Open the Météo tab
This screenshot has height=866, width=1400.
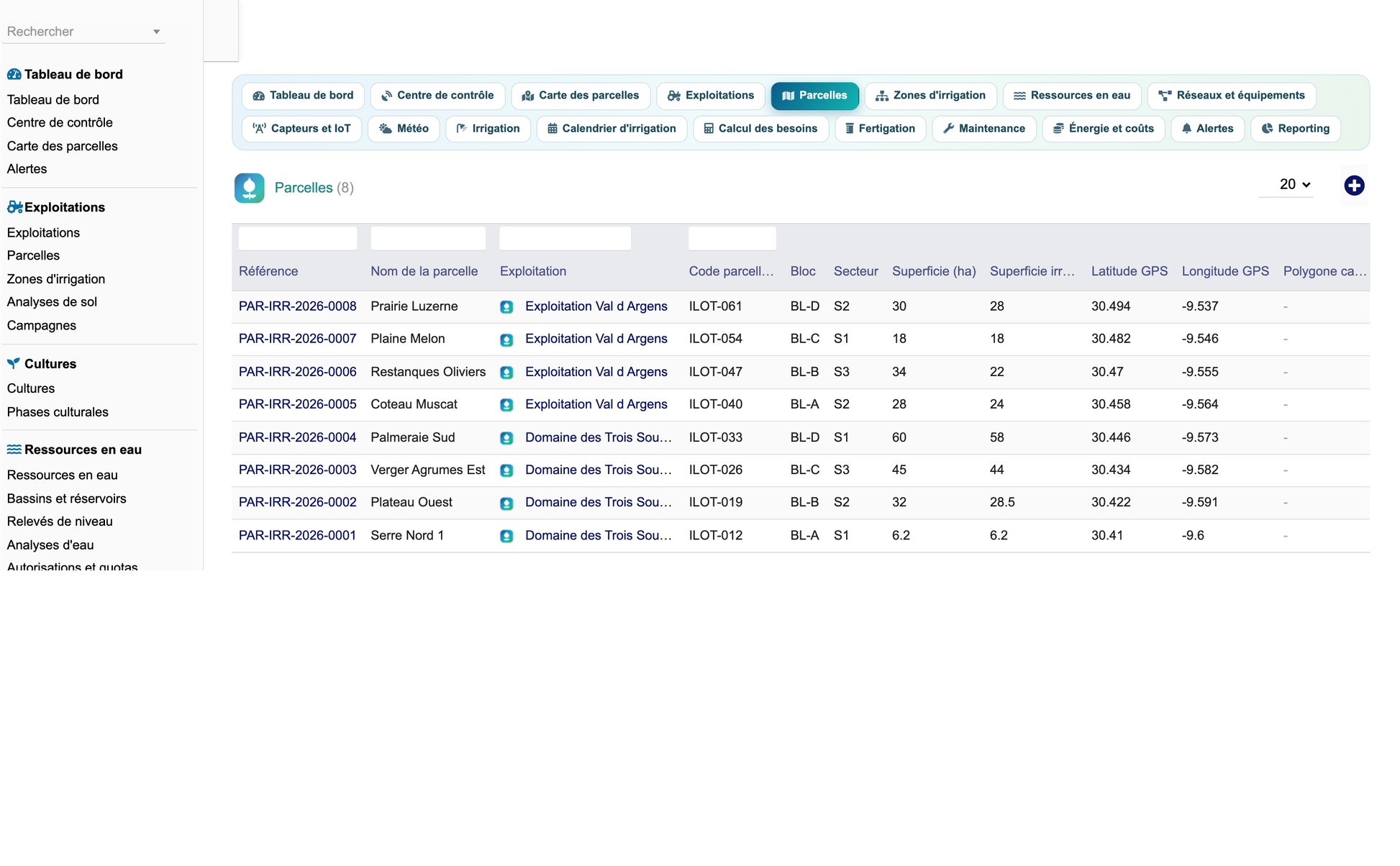(404, 129)
